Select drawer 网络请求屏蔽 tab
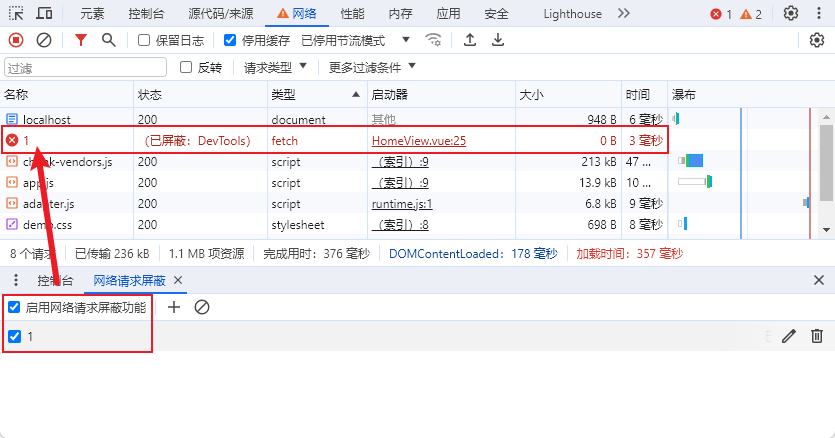The height and width of the screenshot is (438, 835). point(129,281)
